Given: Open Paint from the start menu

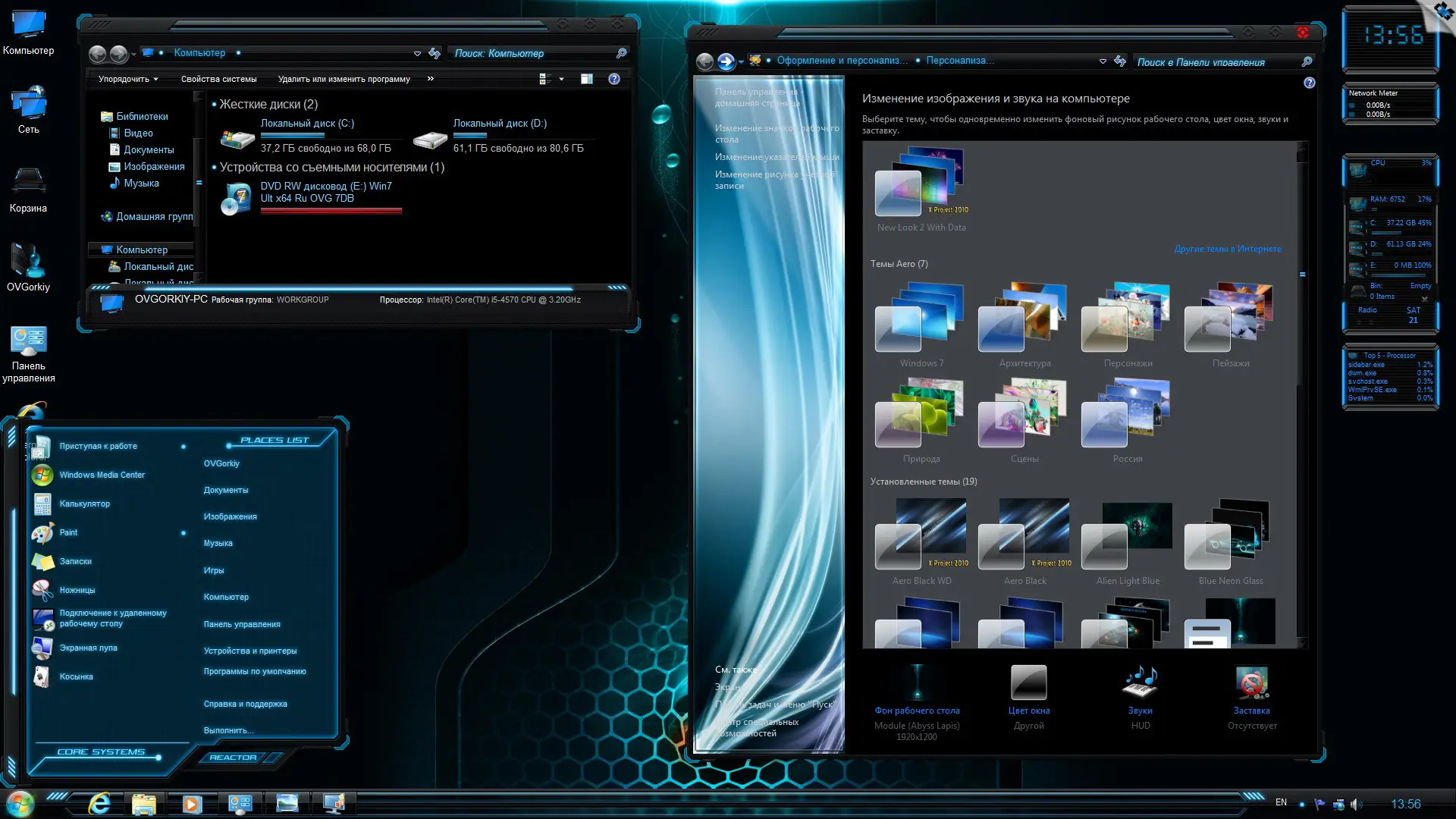Looking at the screenshot, I should click(68, 532).
